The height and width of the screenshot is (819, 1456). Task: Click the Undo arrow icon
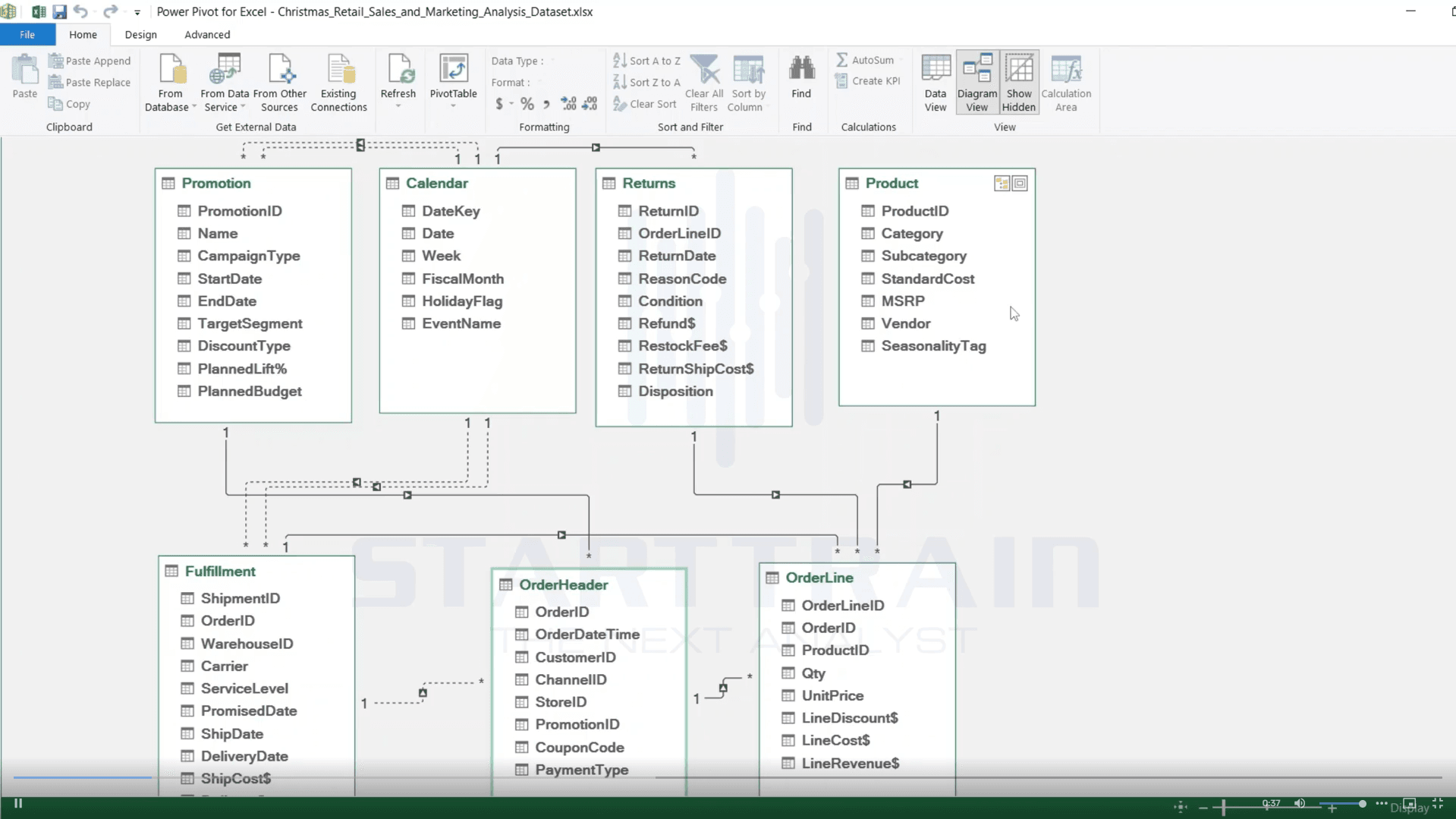(80, 11)
